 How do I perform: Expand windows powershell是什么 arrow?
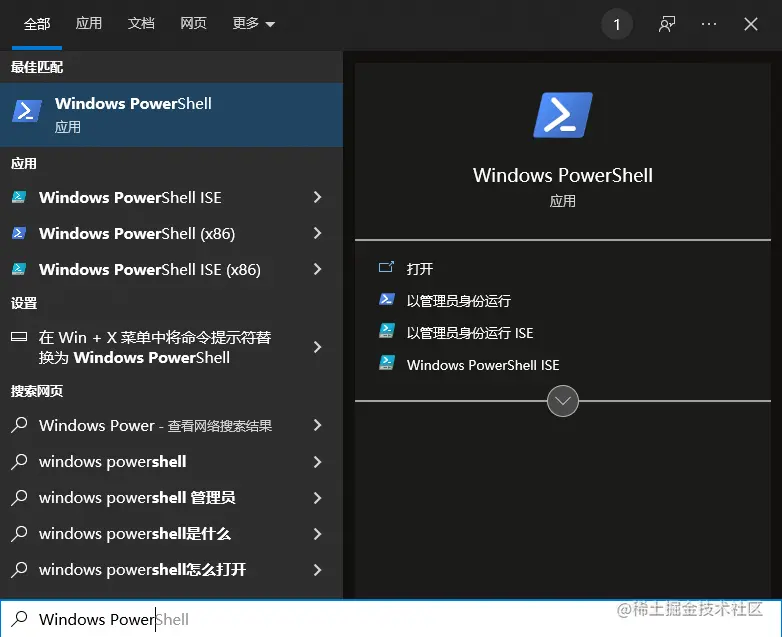[x=317, y=534]
